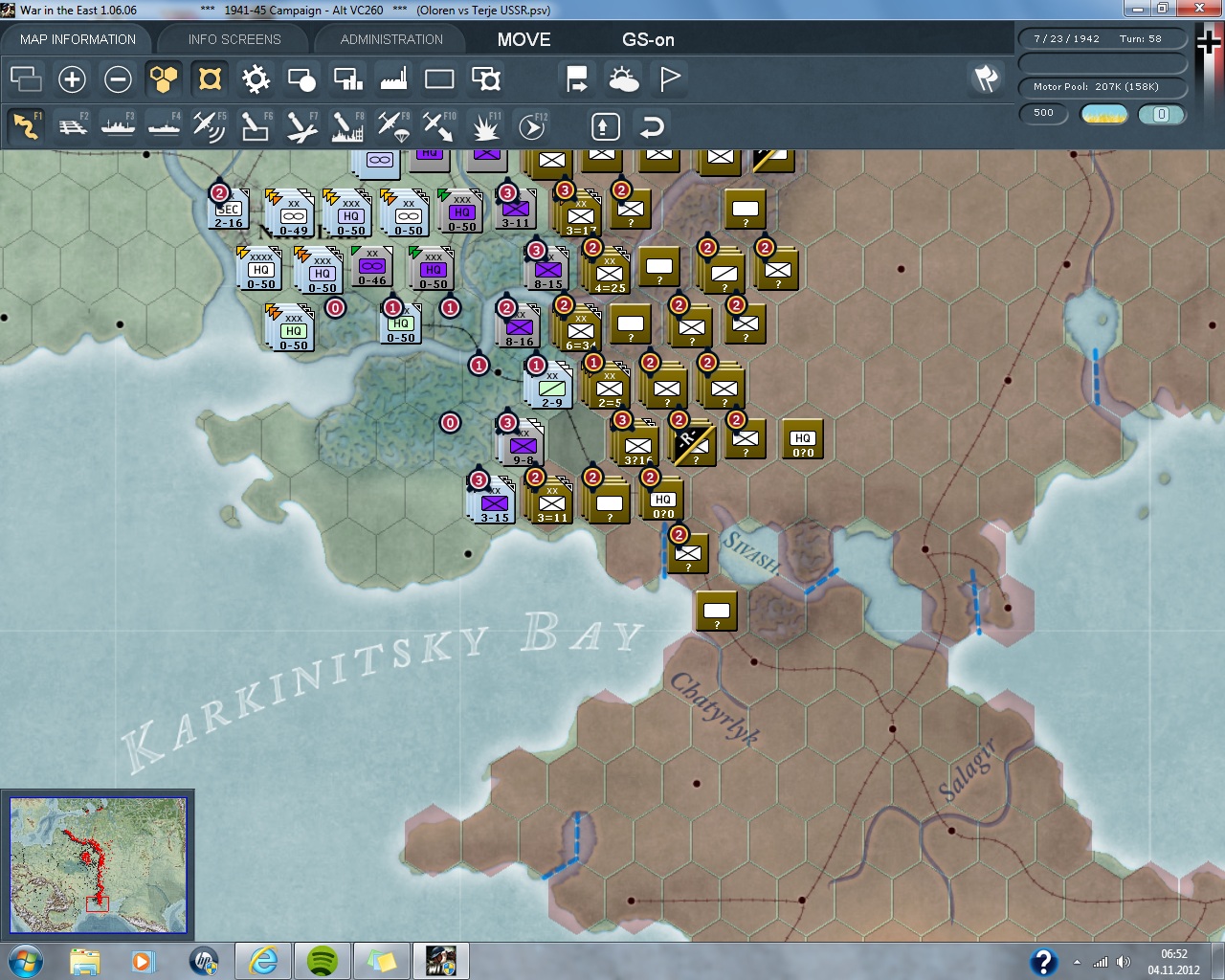1225x980 pixels.
Task: Click the rectangle with bar chart icon
Action: pyautogui.click(x=347, y=78)
